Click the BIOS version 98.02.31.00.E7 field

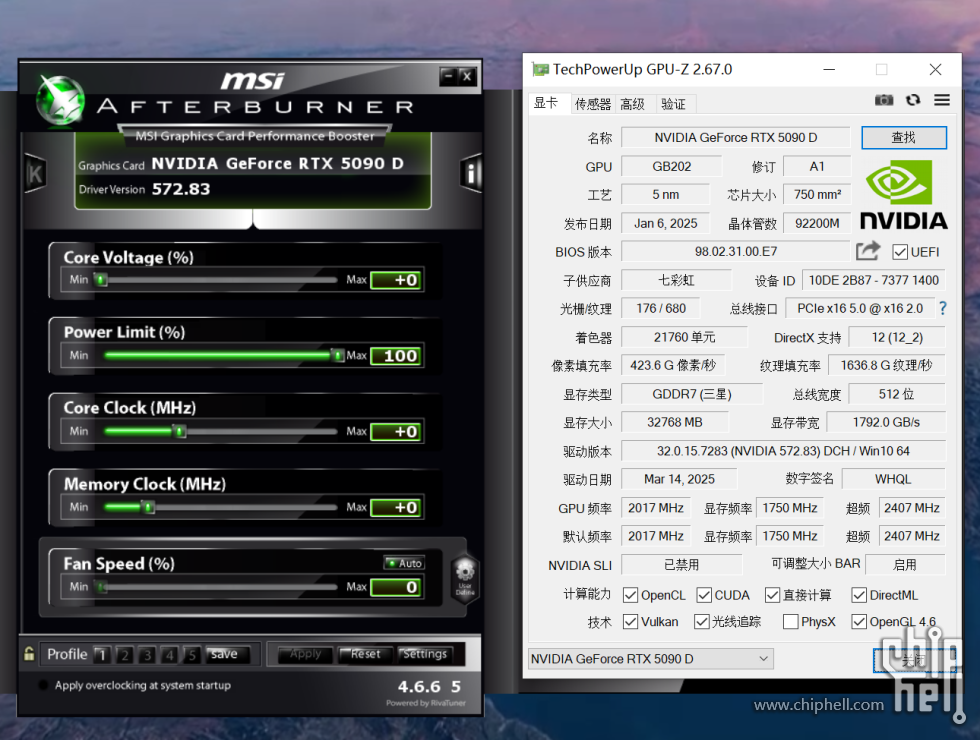coord(736,251)
